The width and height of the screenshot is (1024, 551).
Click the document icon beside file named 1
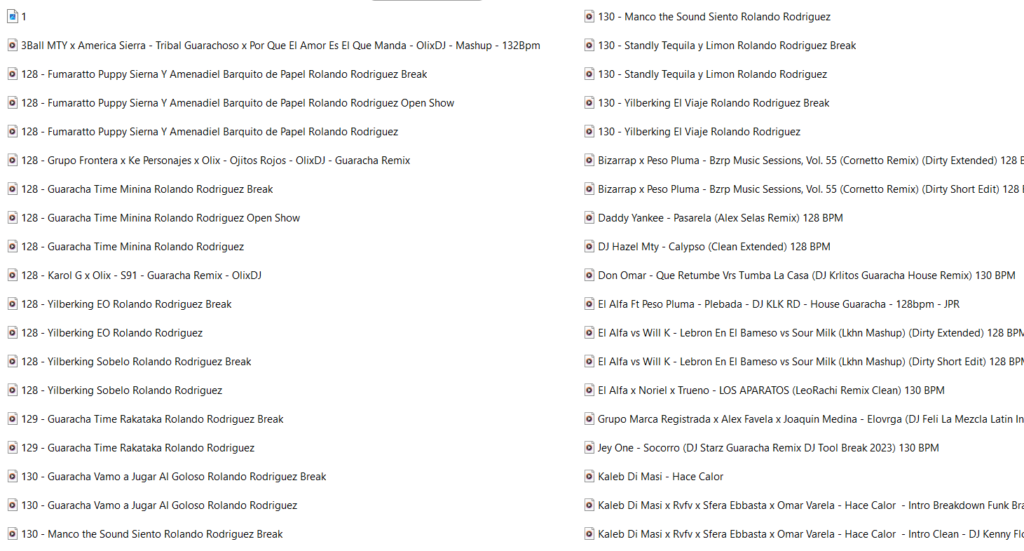pos(12,16)
